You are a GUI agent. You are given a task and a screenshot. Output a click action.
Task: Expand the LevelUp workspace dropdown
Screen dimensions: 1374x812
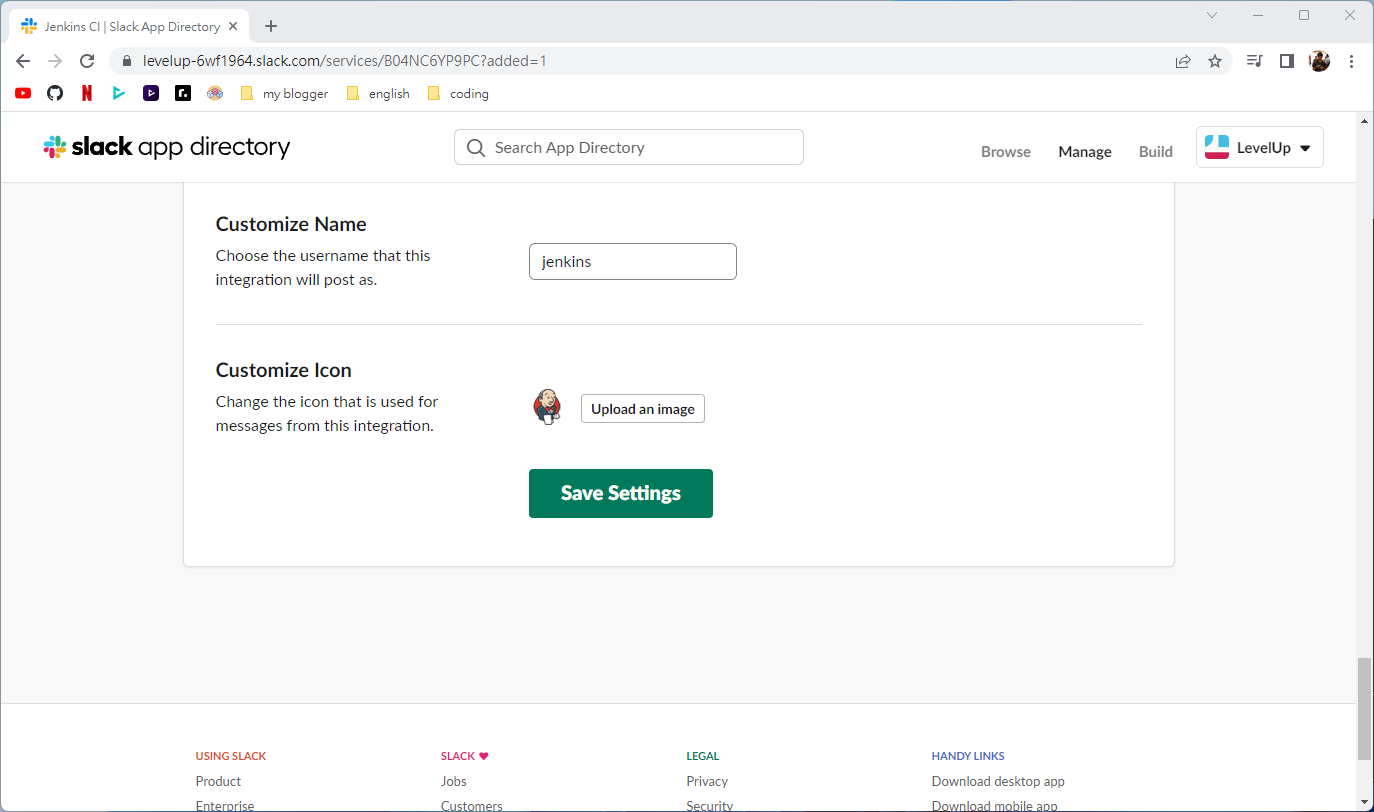(1260, 147)
